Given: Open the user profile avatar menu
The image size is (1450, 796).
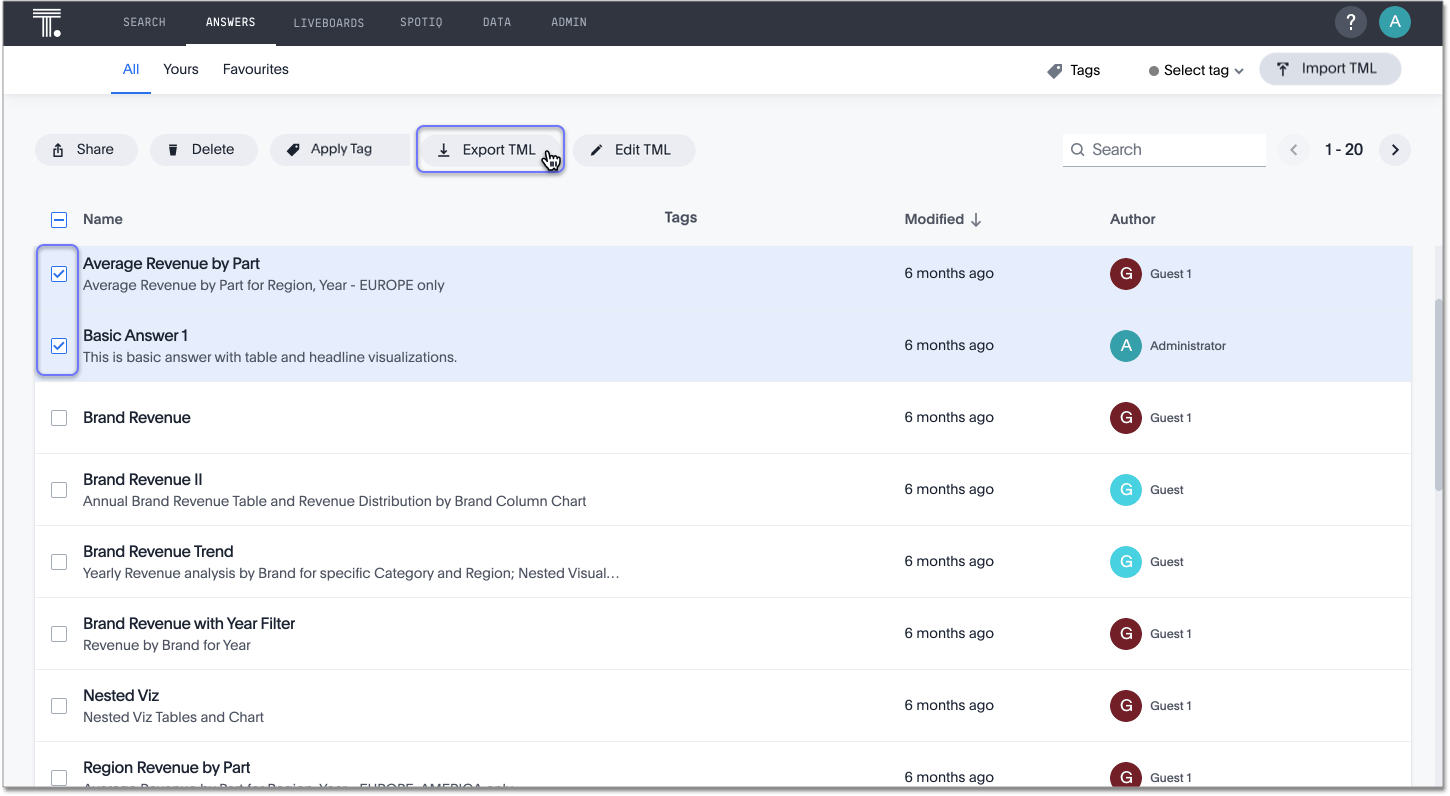Looking at the screenshot, I should click(x=1394, y=22).
